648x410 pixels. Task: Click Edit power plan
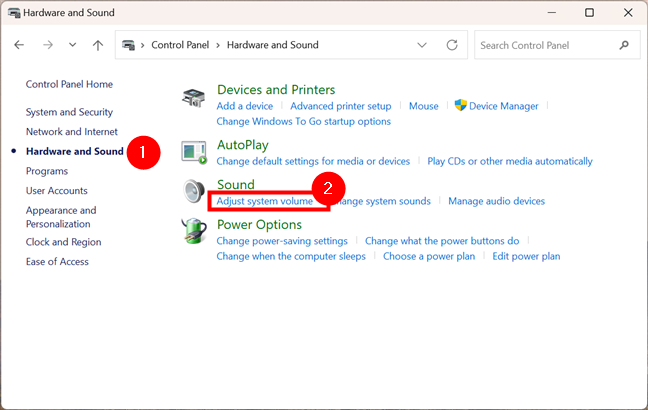click(x=526, y=256)
